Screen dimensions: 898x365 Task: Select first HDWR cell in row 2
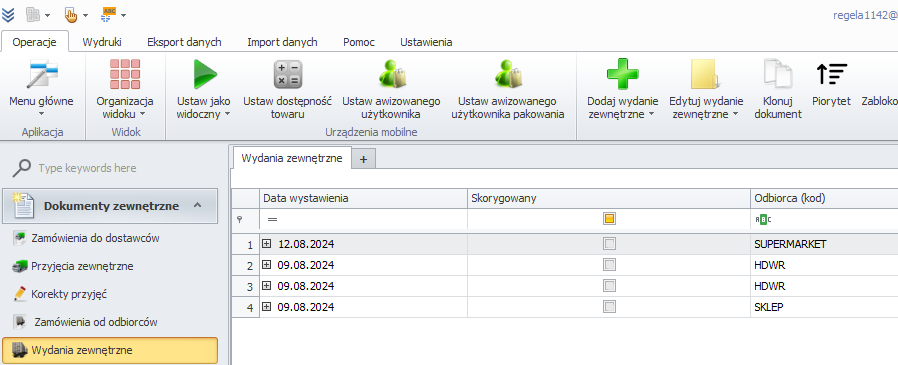pyautogui.click(x=825, y=265)
